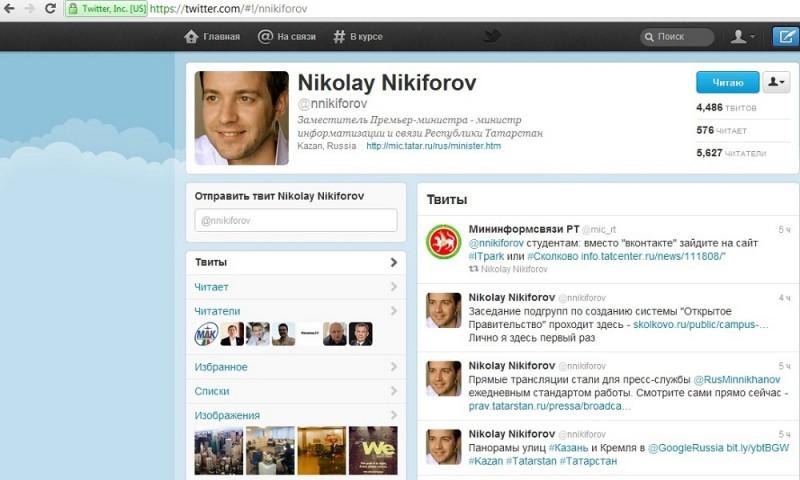Screen dimensions: 800x480
Task: Open third image thumbnail under Изображения
Action: 322,451
